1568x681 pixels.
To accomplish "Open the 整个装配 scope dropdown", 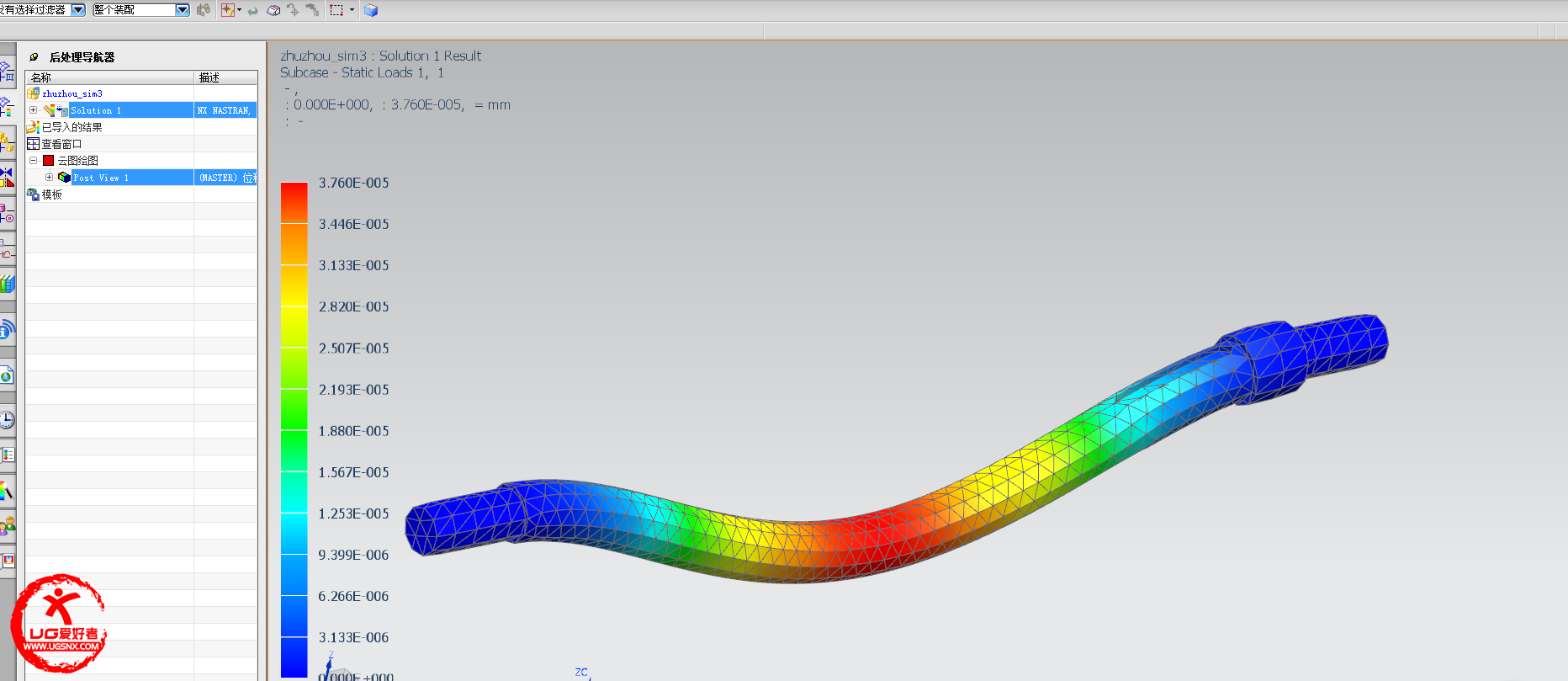I will [x=183, y=10].
